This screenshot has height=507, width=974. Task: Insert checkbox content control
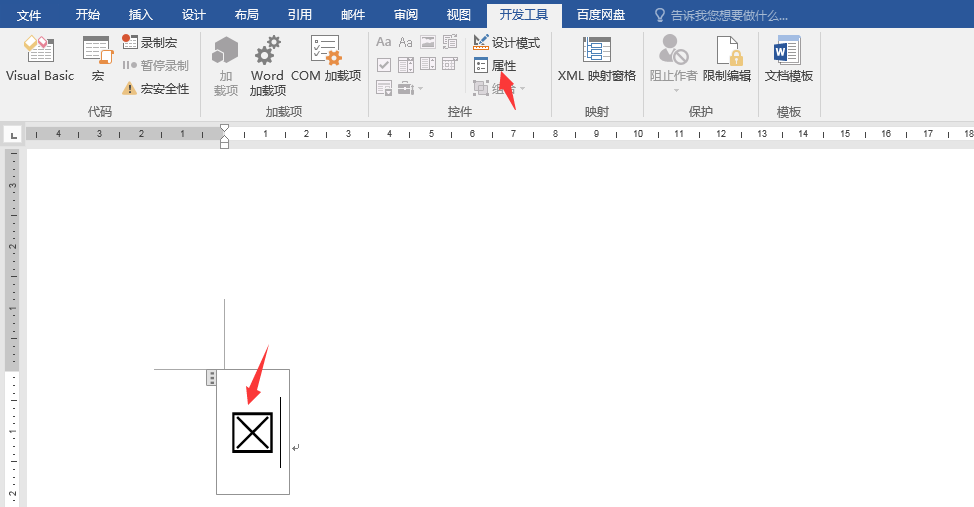click(x=384, y=65)
